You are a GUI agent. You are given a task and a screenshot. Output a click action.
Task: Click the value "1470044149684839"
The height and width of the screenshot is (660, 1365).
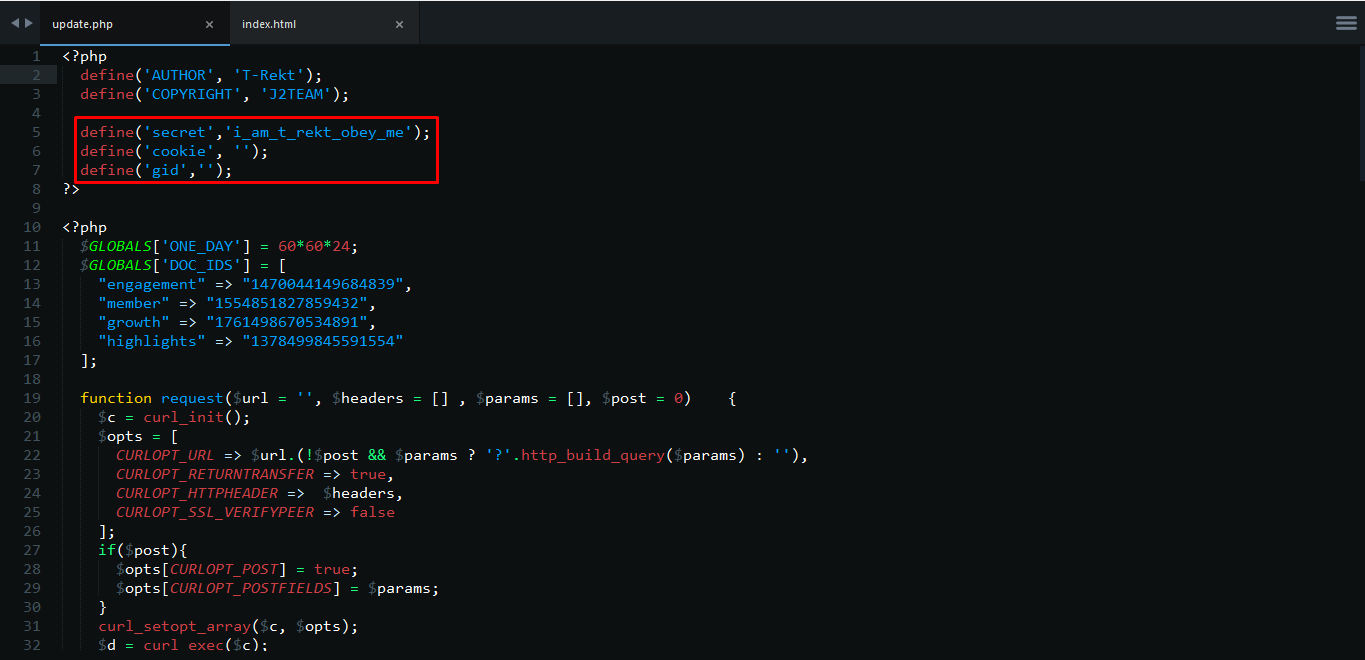pos(323,285)
